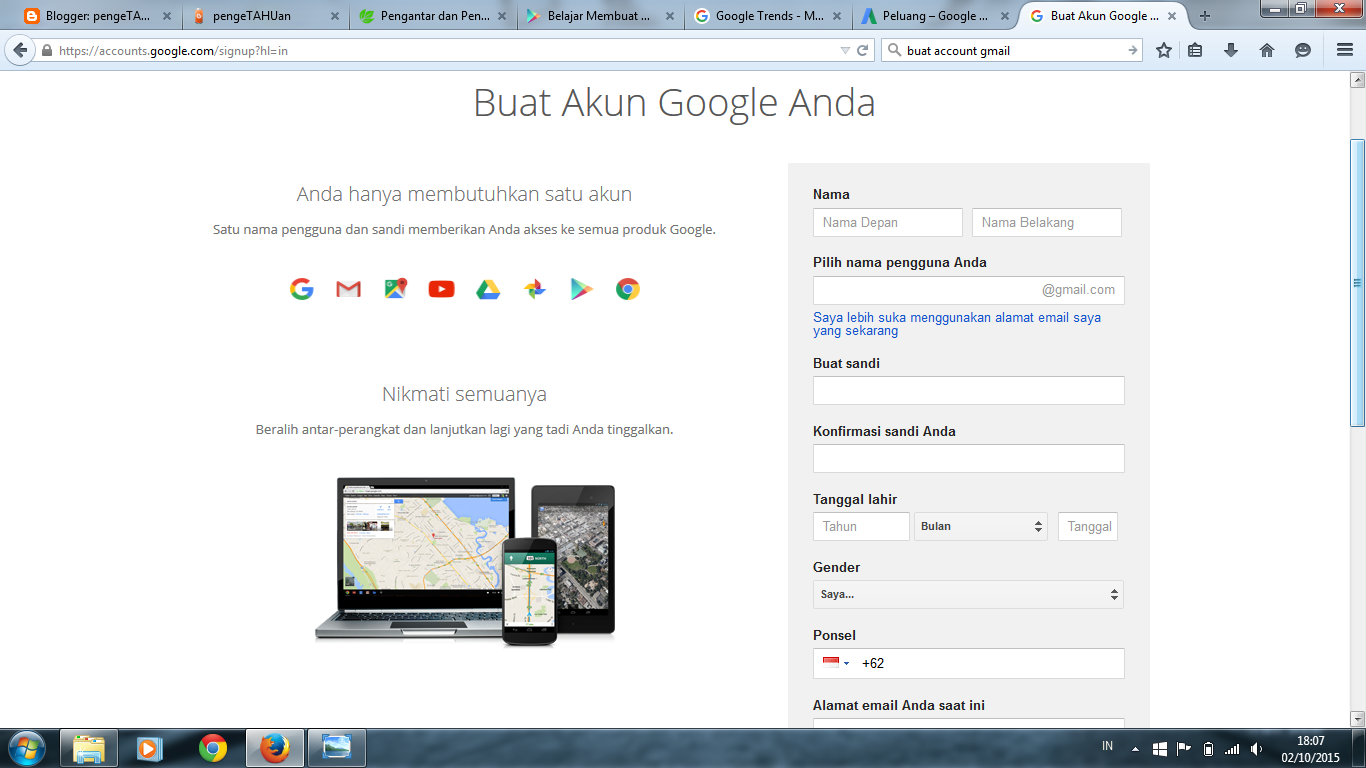Close the Buat Akun Google tab
The height and width of the screenshot is (768, 1366).
tap(1172, 16)
